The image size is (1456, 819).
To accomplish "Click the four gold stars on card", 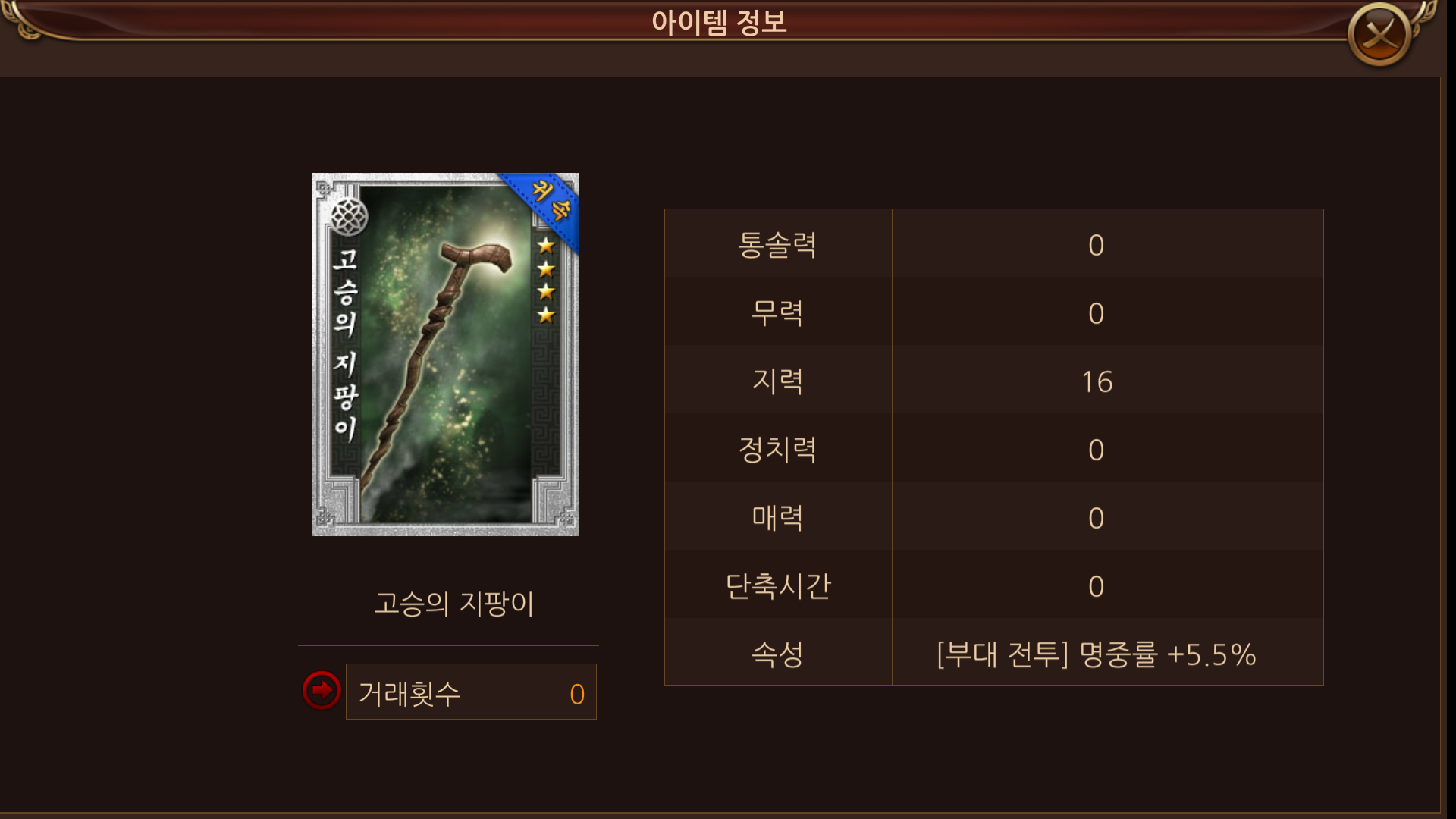I will coord(546,280).
